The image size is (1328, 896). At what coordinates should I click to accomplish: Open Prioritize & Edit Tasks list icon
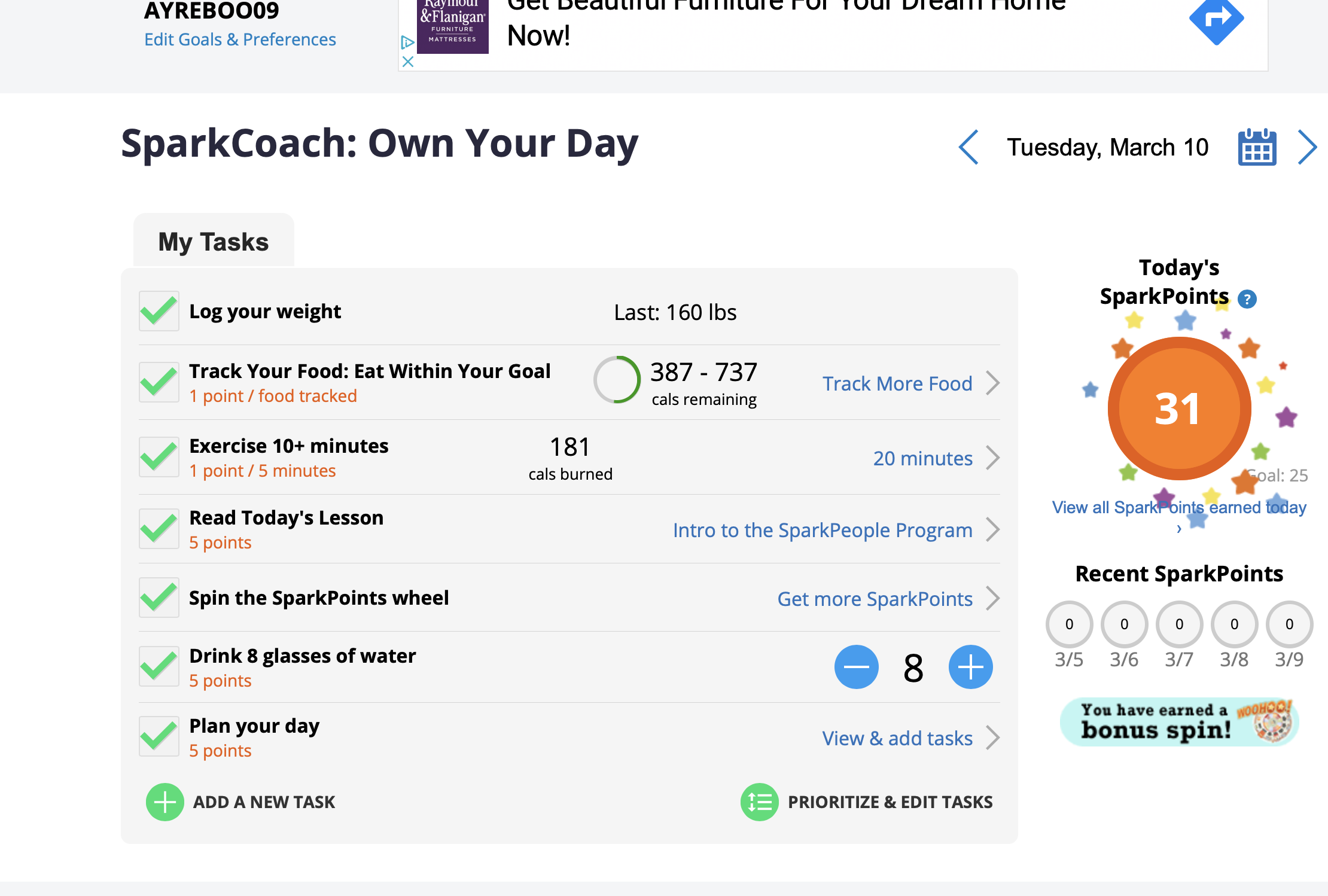pos(760,802)
